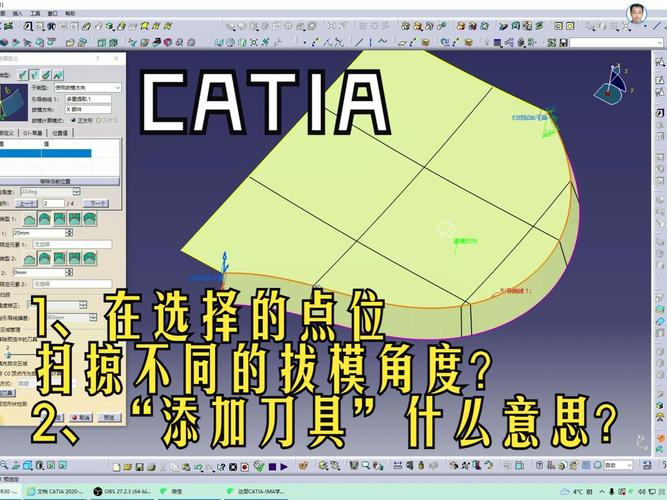Image resolution: width=667 pixels, height=500 pixels.
Task: Select the third (circle) profile type icon
Action: (x=46, y=75)
